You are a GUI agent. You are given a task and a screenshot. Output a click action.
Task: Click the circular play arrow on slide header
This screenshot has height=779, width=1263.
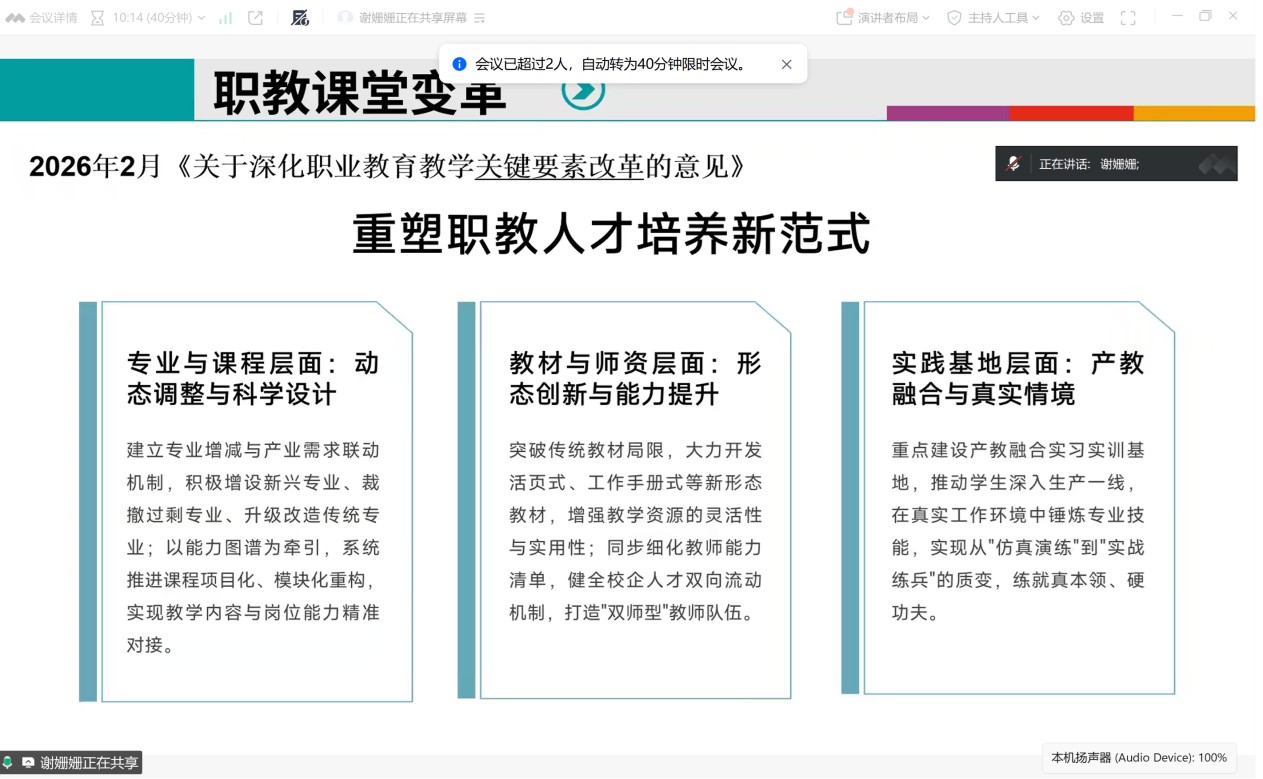[583, 91]
